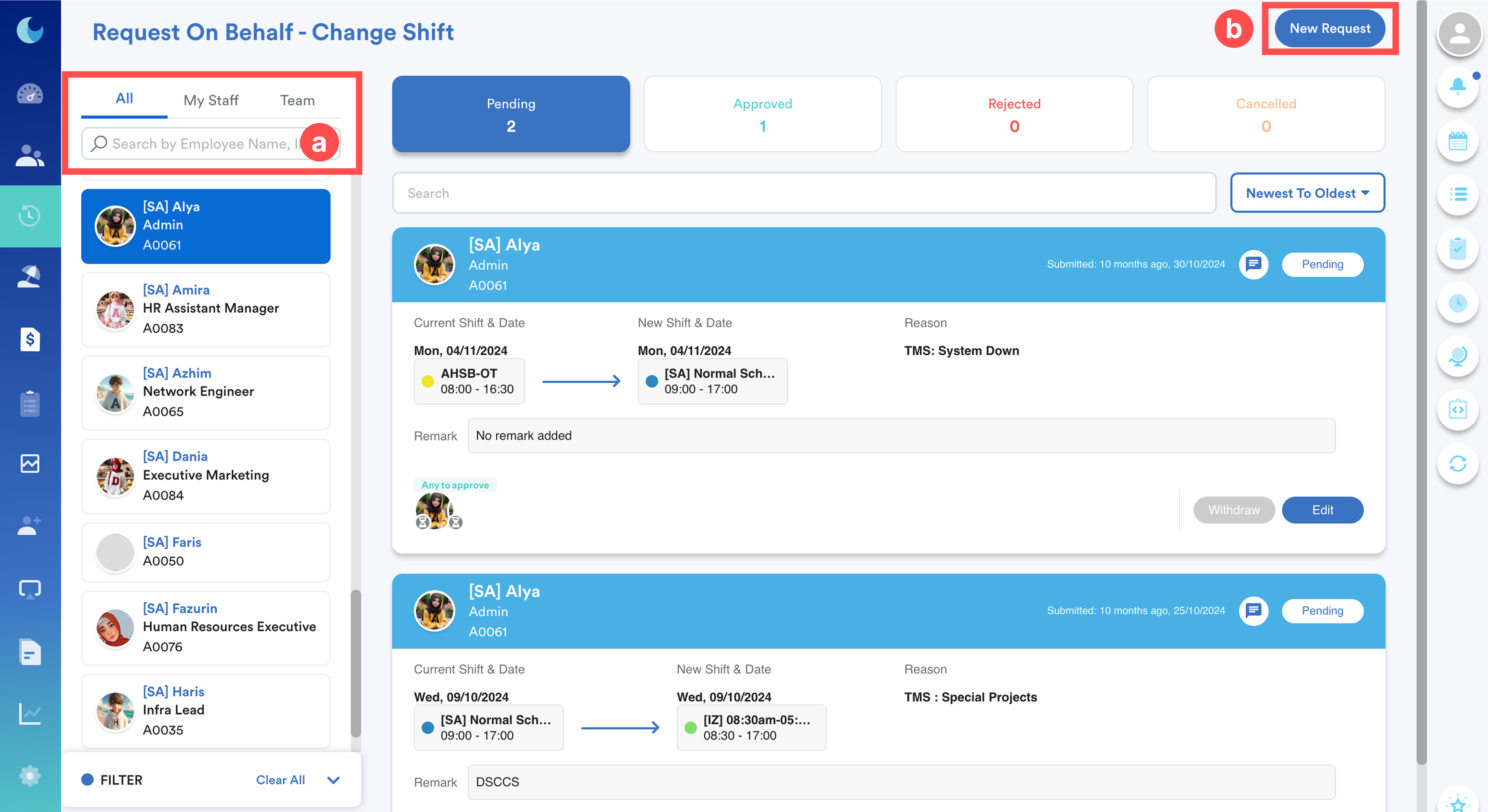
Task: Toggle the Pending status filter card
Action: click(511, 114)
